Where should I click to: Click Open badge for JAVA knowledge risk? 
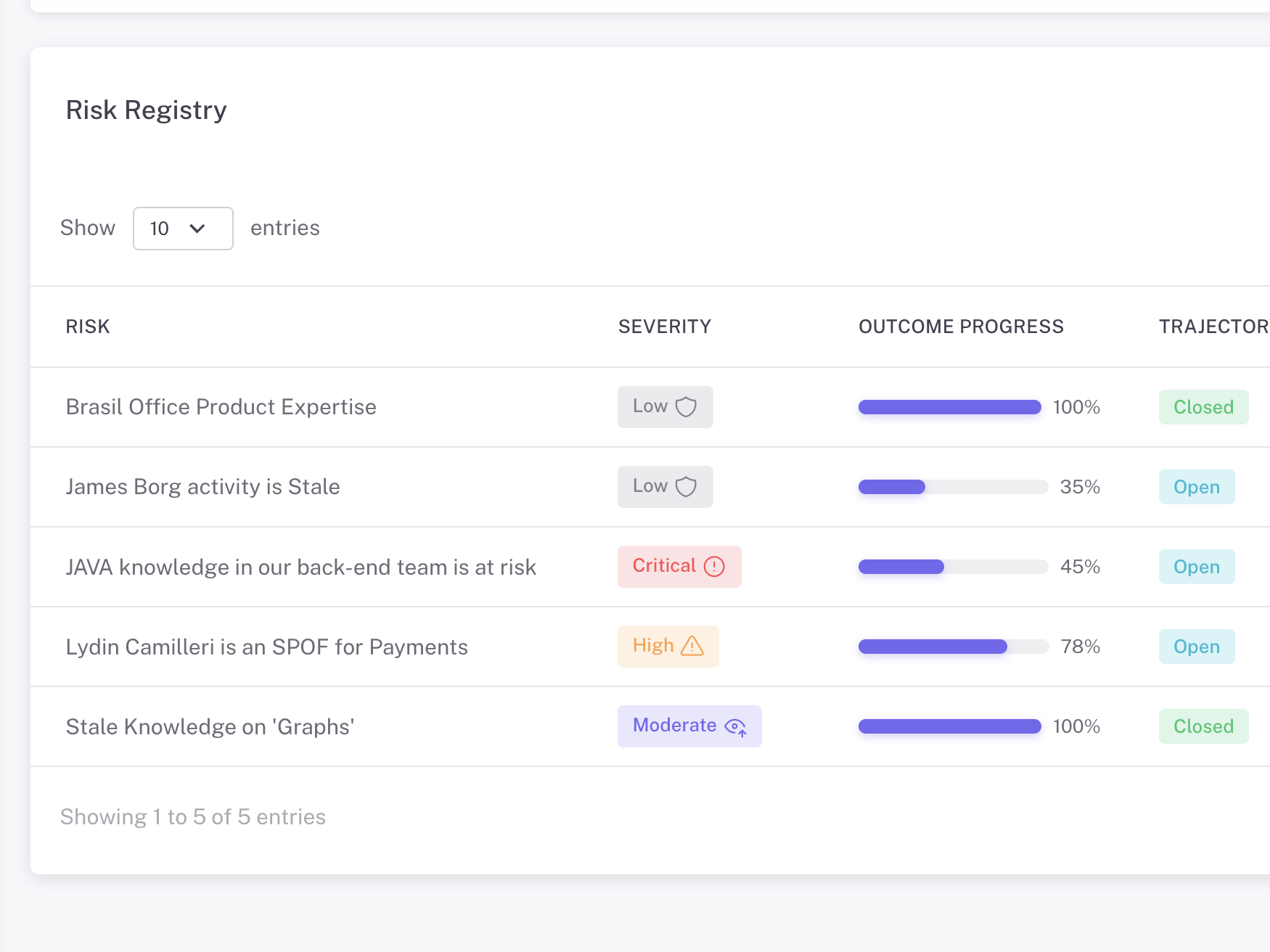(1196, 567)
